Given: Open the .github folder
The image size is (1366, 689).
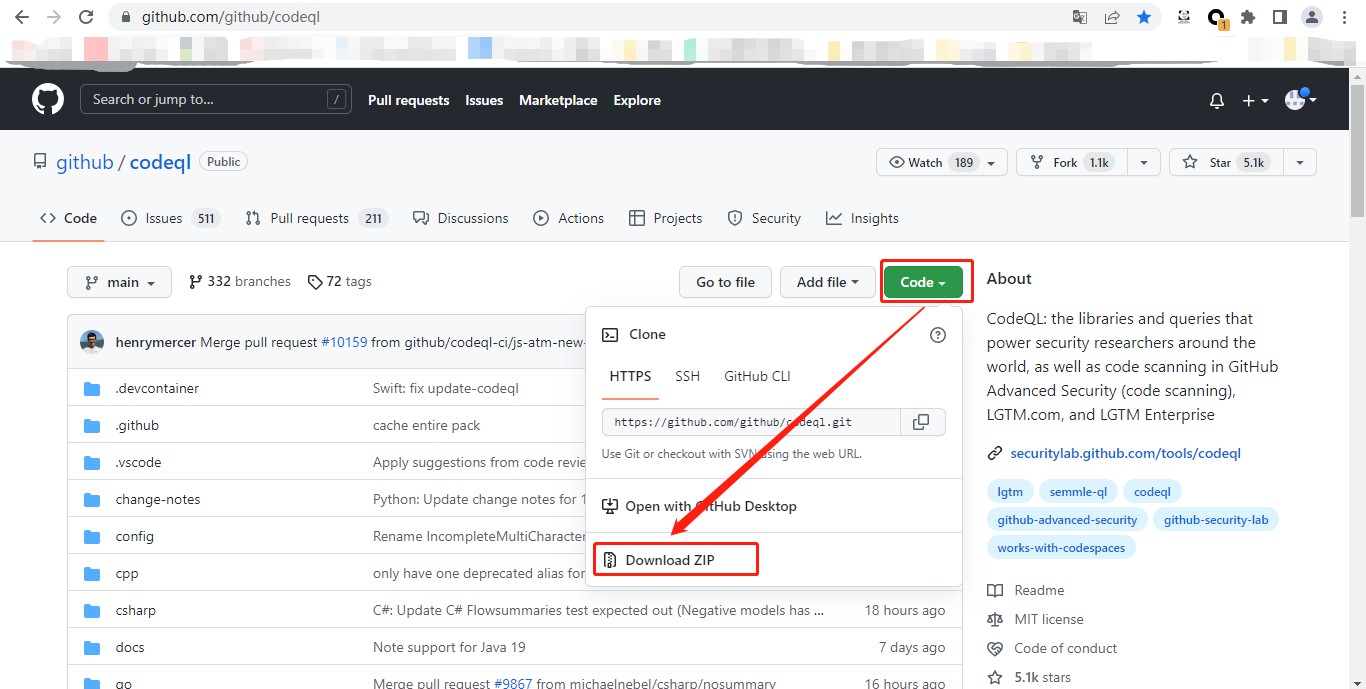Looking at the screenshot, I should [x=137, y=425].
